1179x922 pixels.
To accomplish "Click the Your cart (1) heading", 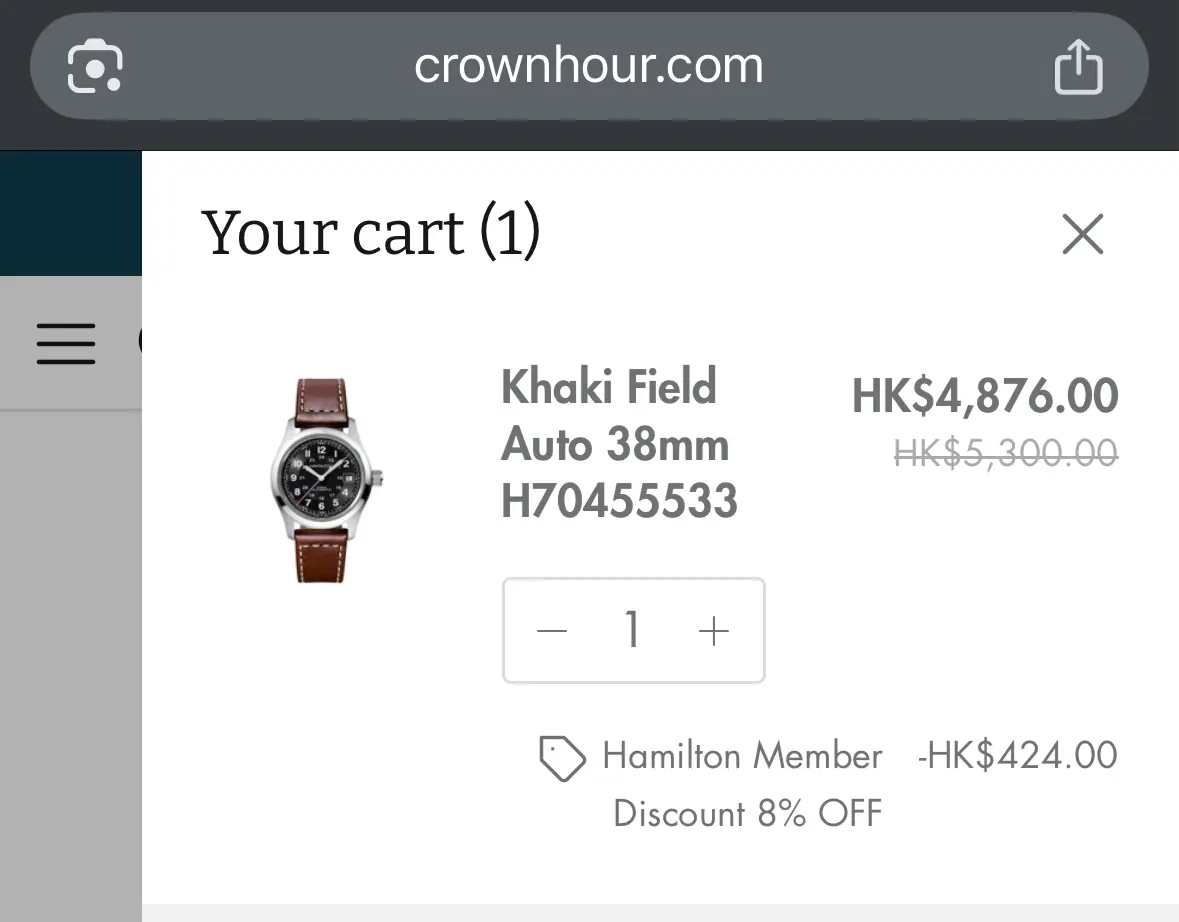I will pos(371,232).
